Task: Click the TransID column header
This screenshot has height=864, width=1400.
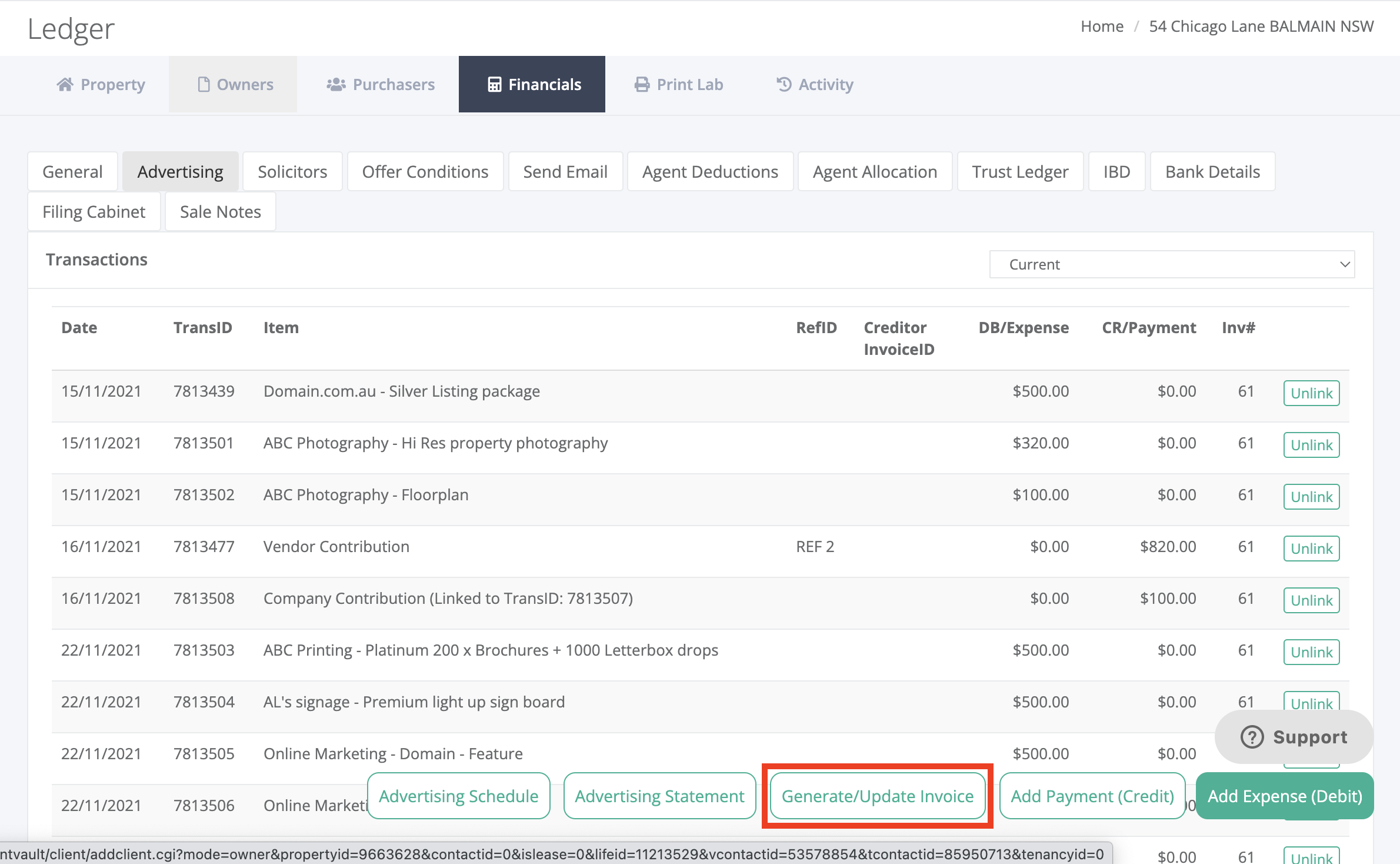Action: [x=203, y=328]
